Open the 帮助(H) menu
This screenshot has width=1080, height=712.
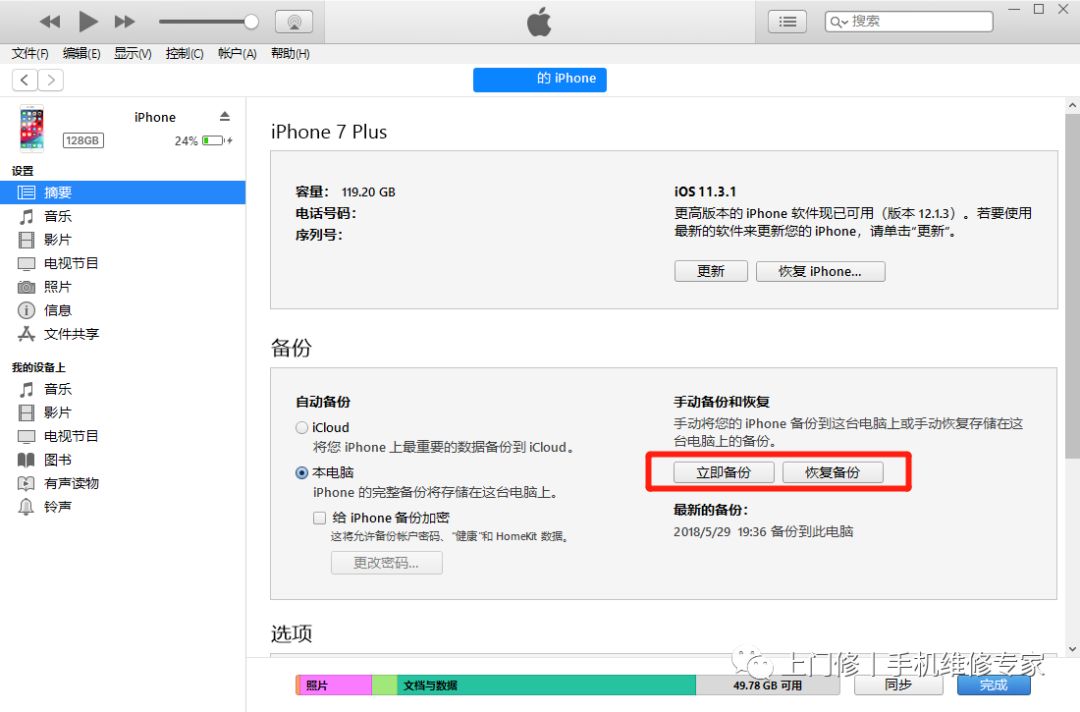pyautogui.click(x=290, y=53)
